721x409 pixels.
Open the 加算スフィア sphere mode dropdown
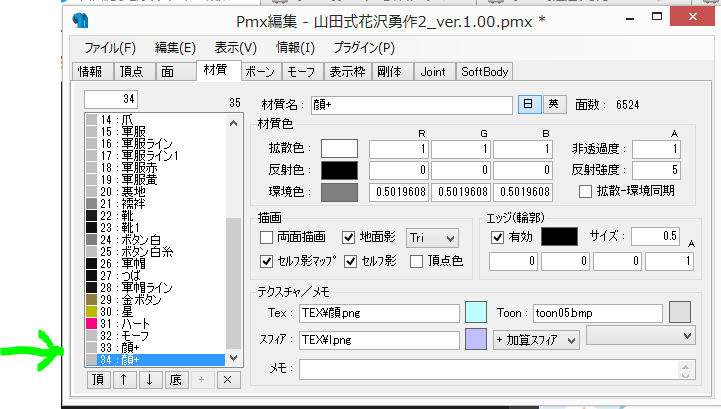pyautogui.click(x=536, y=340)
